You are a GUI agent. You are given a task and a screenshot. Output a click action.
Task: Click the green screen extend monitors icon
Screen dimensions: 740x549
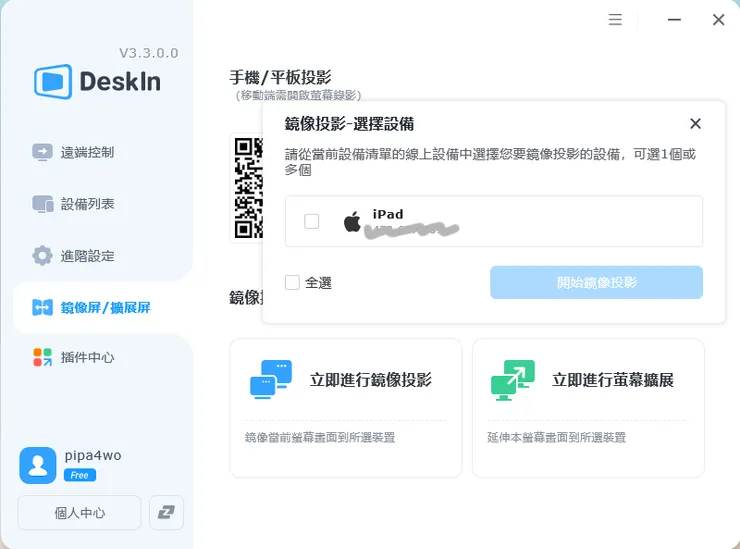(513, 380)
